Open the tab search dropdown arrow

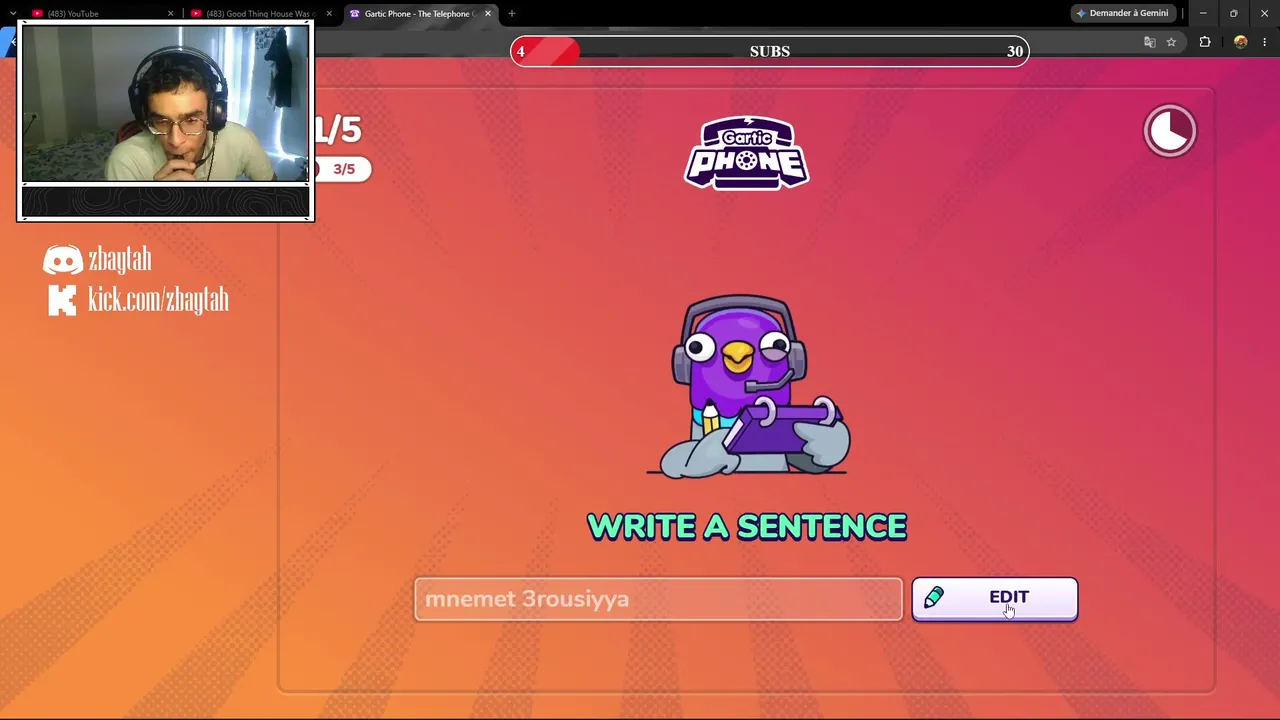click(12, 14)
